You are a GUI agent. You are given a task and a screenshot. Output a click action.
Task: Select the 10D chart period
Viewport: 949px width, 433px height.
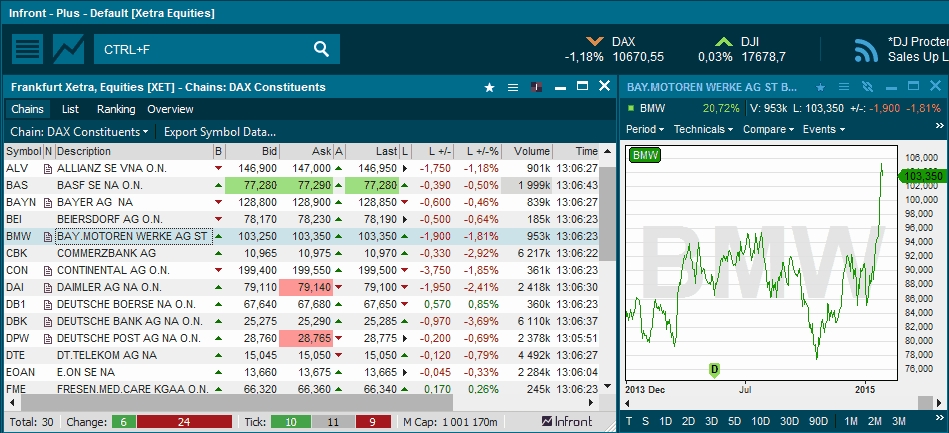(x=760, y=421)
